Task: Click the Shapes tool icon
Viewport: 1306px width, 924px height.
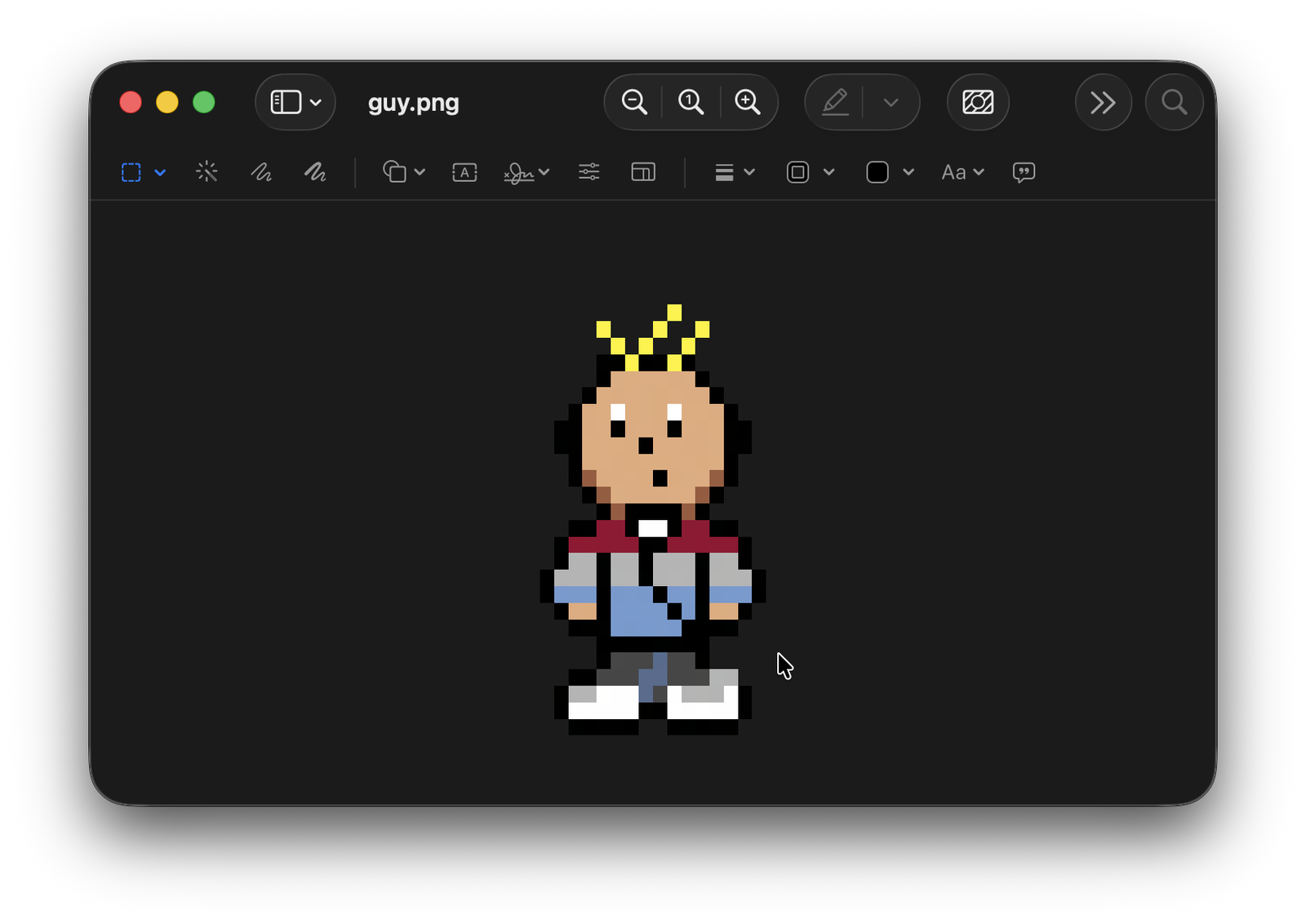Action: point(395,171)
